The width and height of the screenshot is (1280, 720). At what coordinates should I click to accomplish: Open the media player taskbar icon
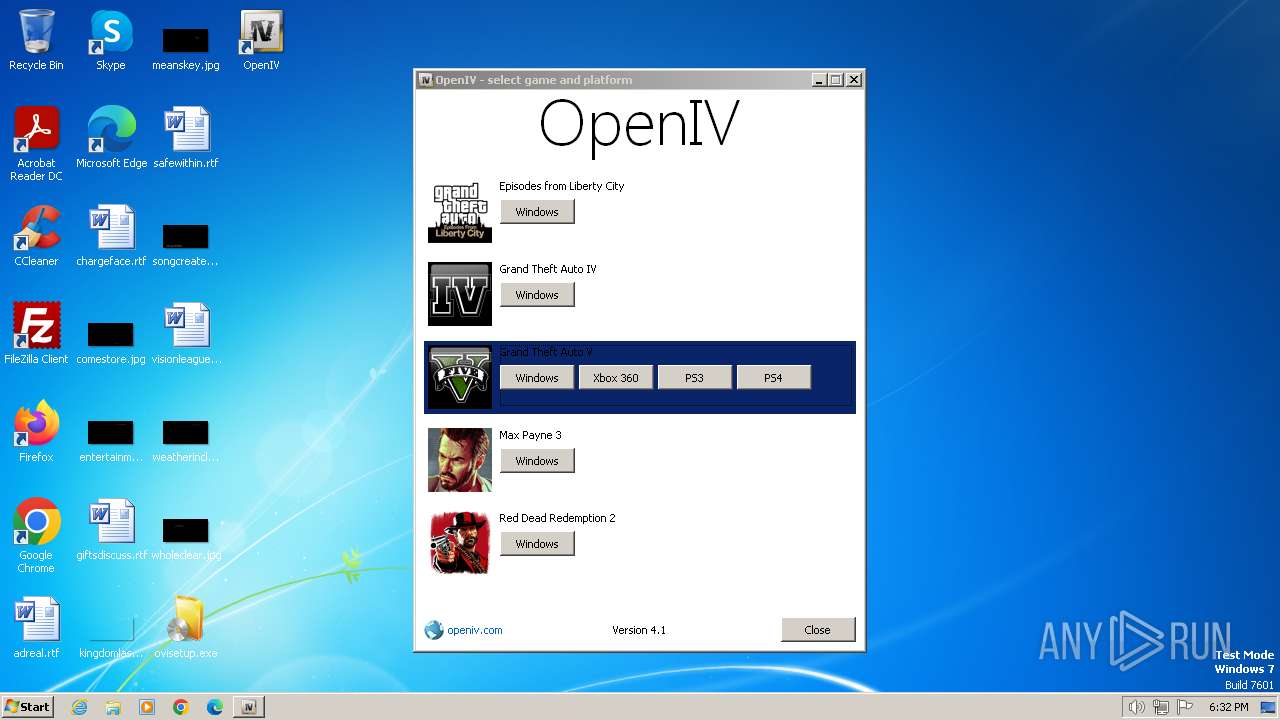pyautogui.click(x=147, y=707)
